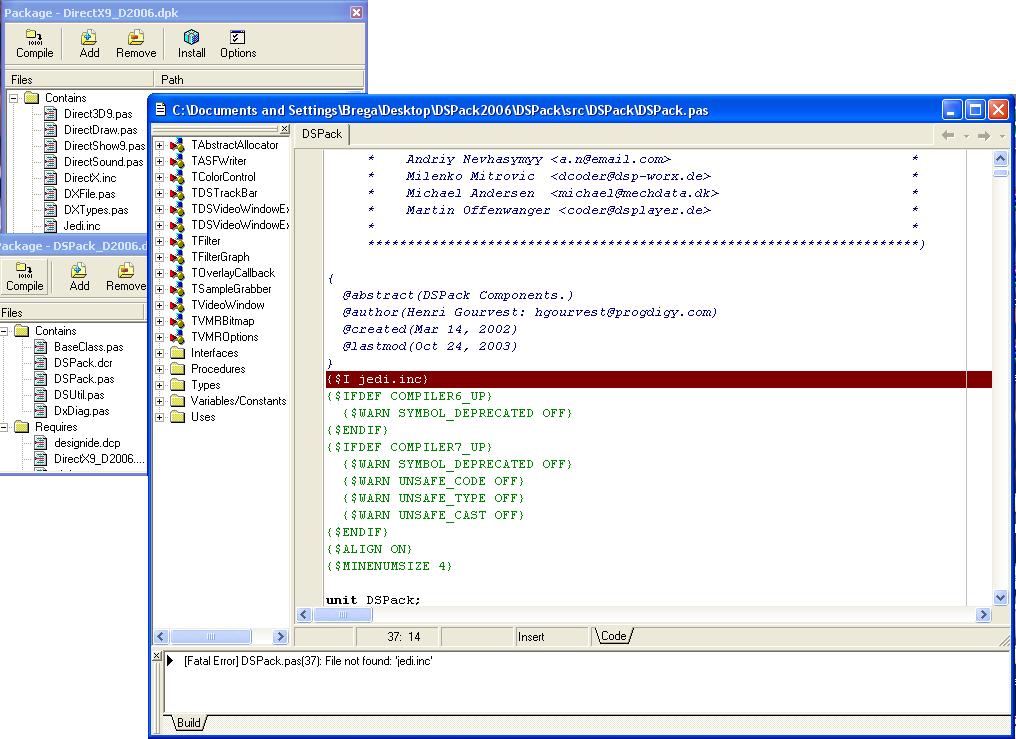Click the Procedures folder icon
Image resolution: width=1016 pixels, height=739 pixels.
tap(178, 369)
